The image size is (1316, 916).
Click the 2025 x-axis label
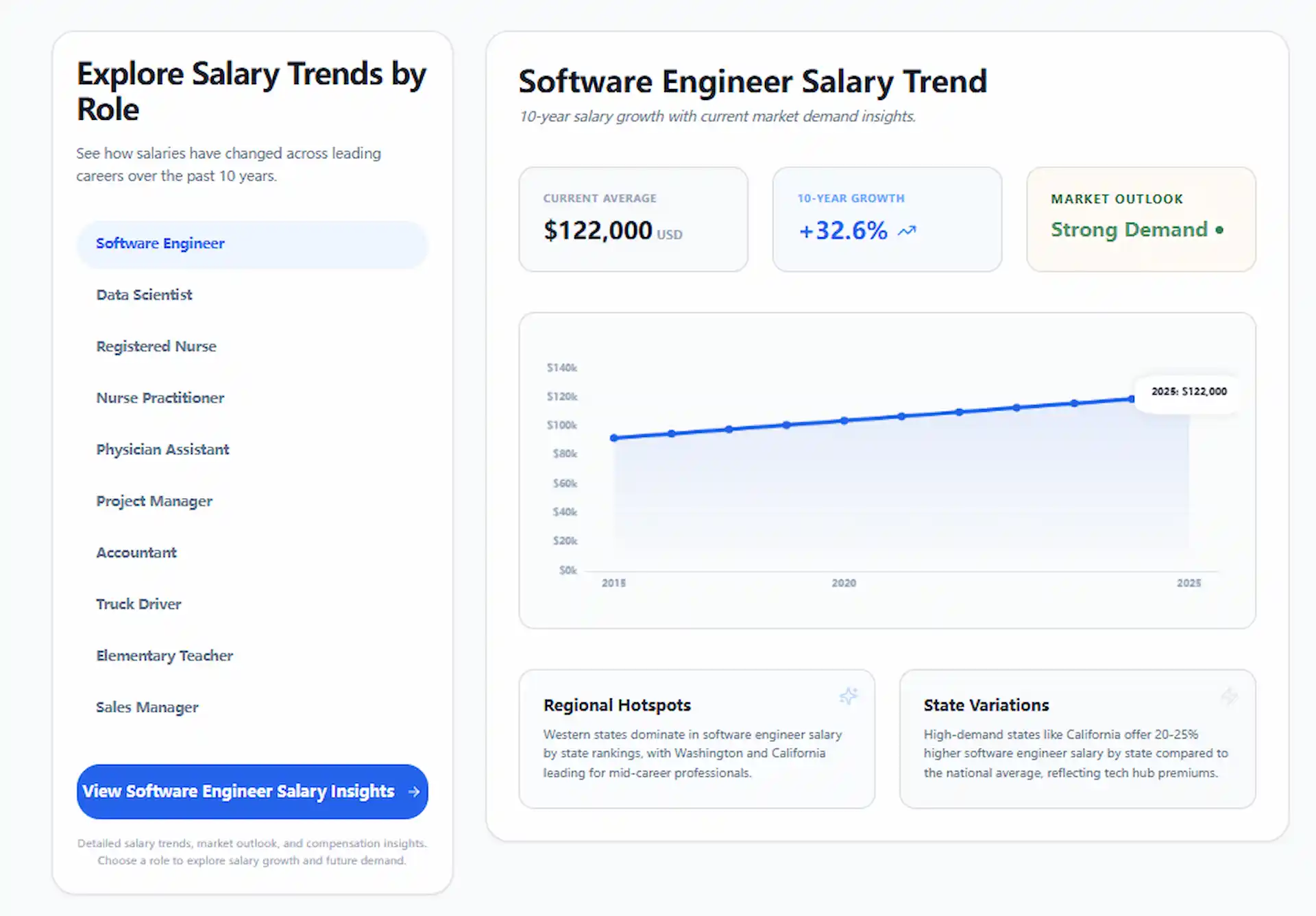pos(1189,583)
